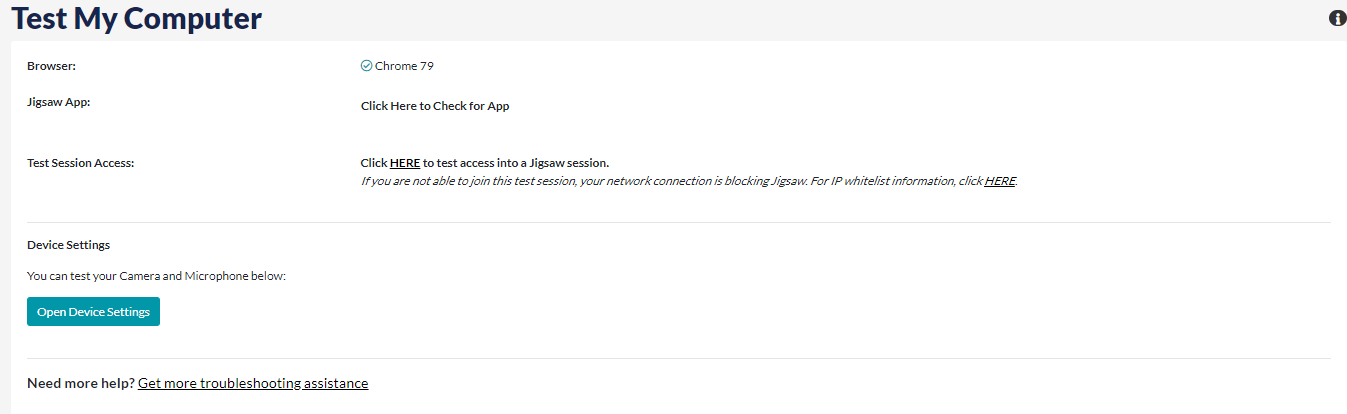Open the HERE link for IP whitelist information
The width and height of the screenshot is (1347, 414).
(1000, 181)
